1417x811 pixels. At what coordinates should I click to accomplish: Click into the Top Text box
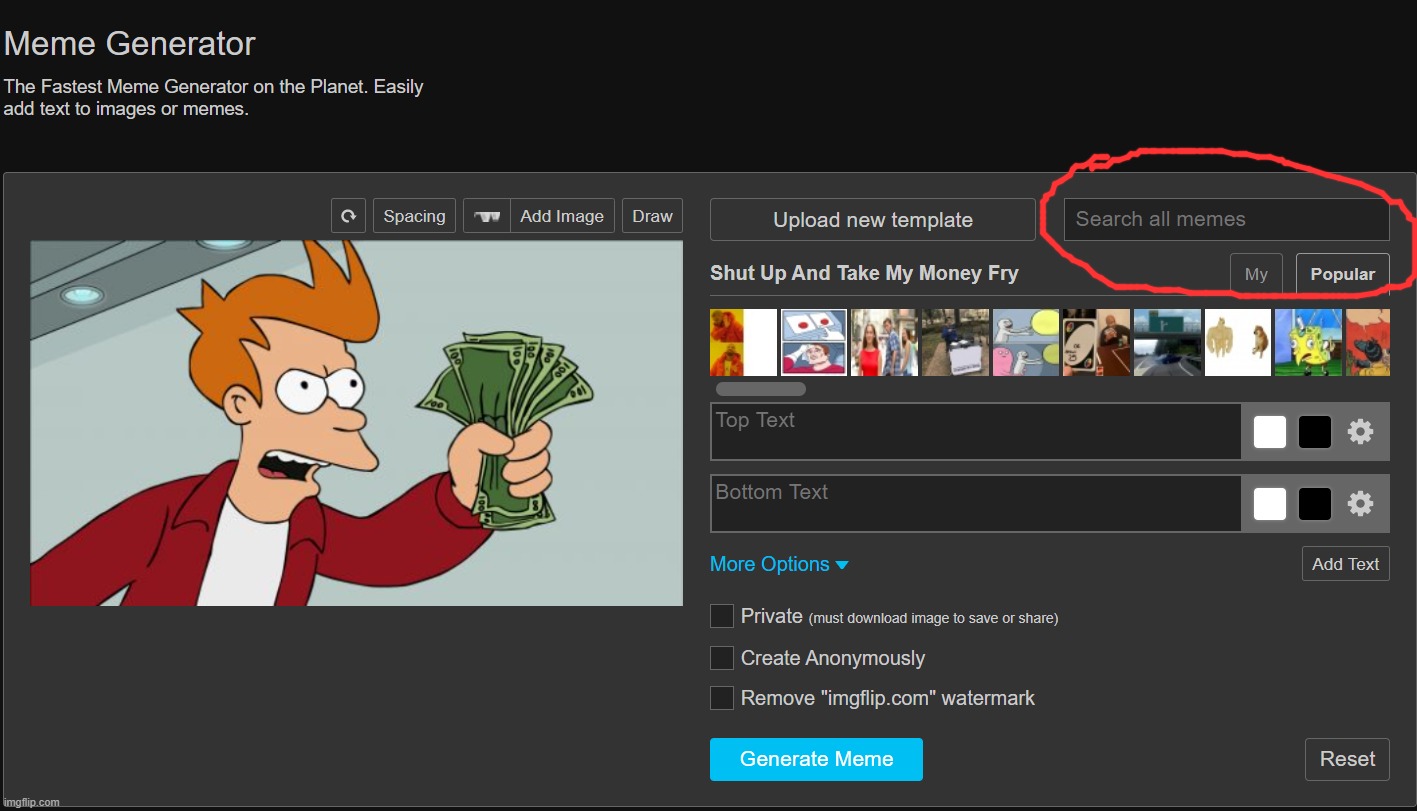point(976,432)
